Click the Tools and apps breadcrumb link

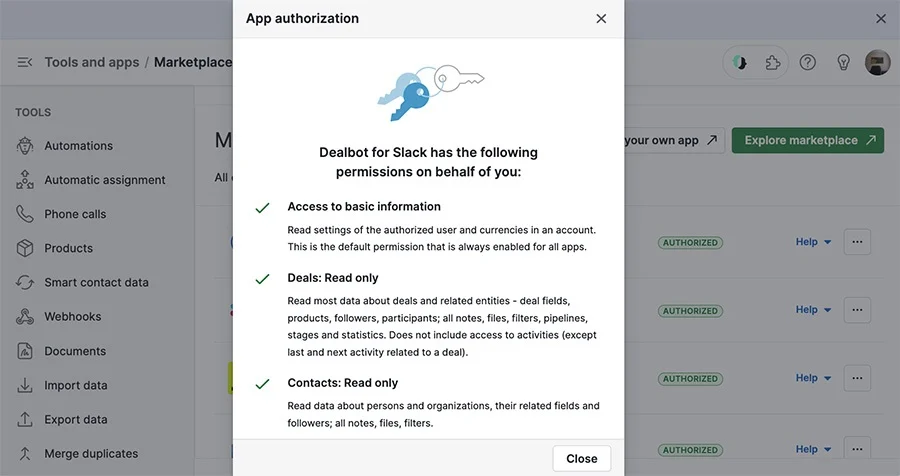pyautogui.click(x=92, y=62)
